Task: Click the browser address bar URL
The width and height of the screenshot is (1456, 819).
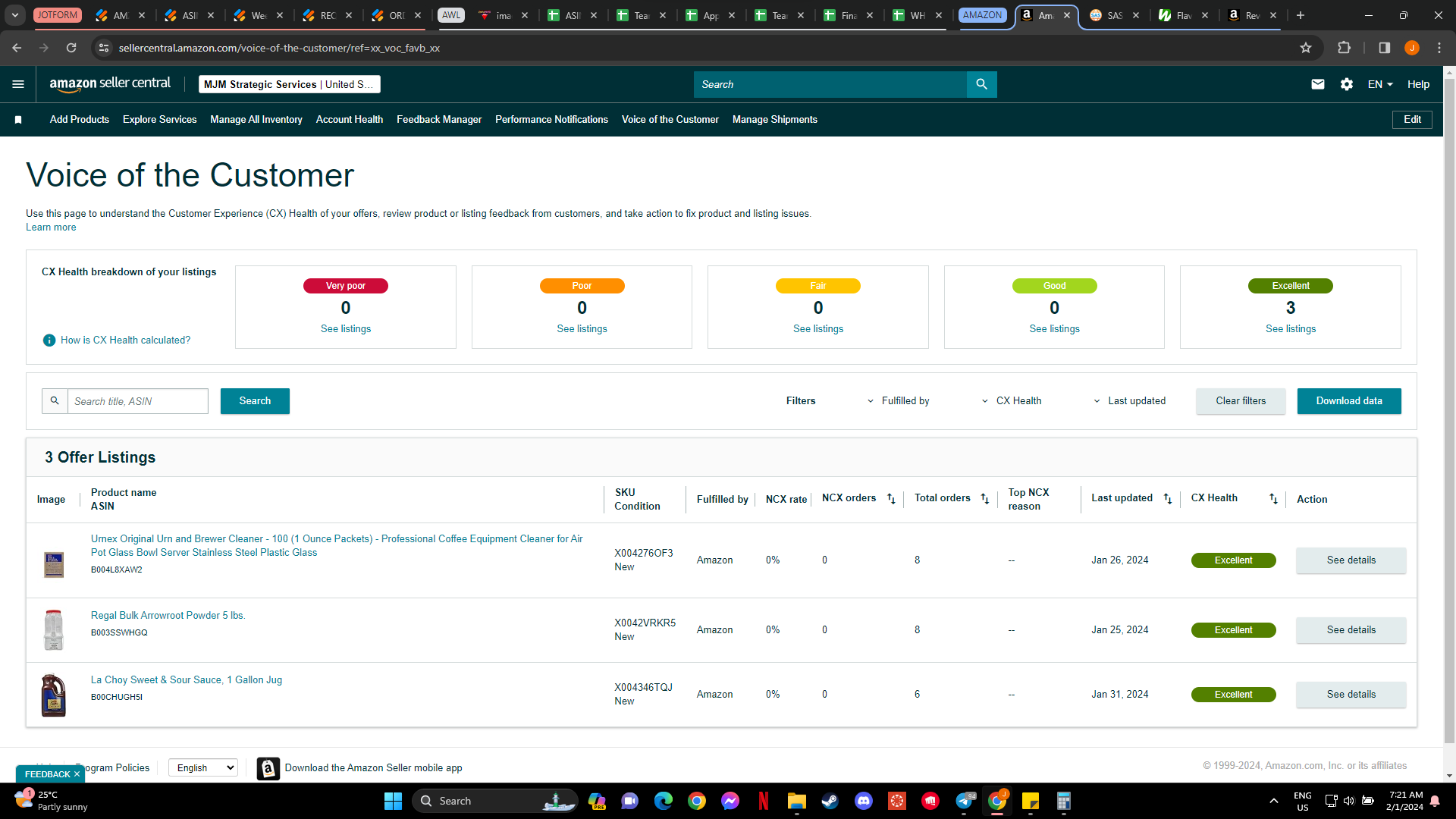Action: click(x=279, y=48)
